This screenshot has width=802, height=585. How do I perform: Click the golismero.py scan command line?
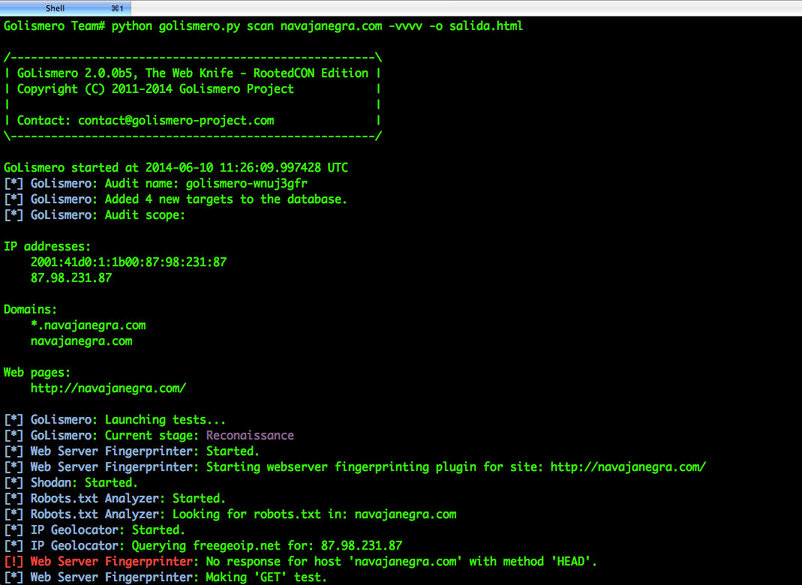point(263,26)
